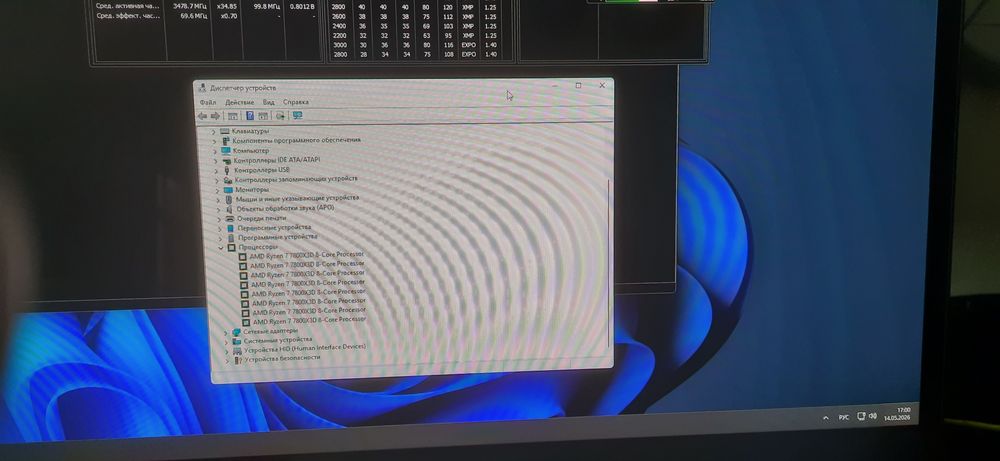Click the Компьютер monitor icon

tap(226, 150)
